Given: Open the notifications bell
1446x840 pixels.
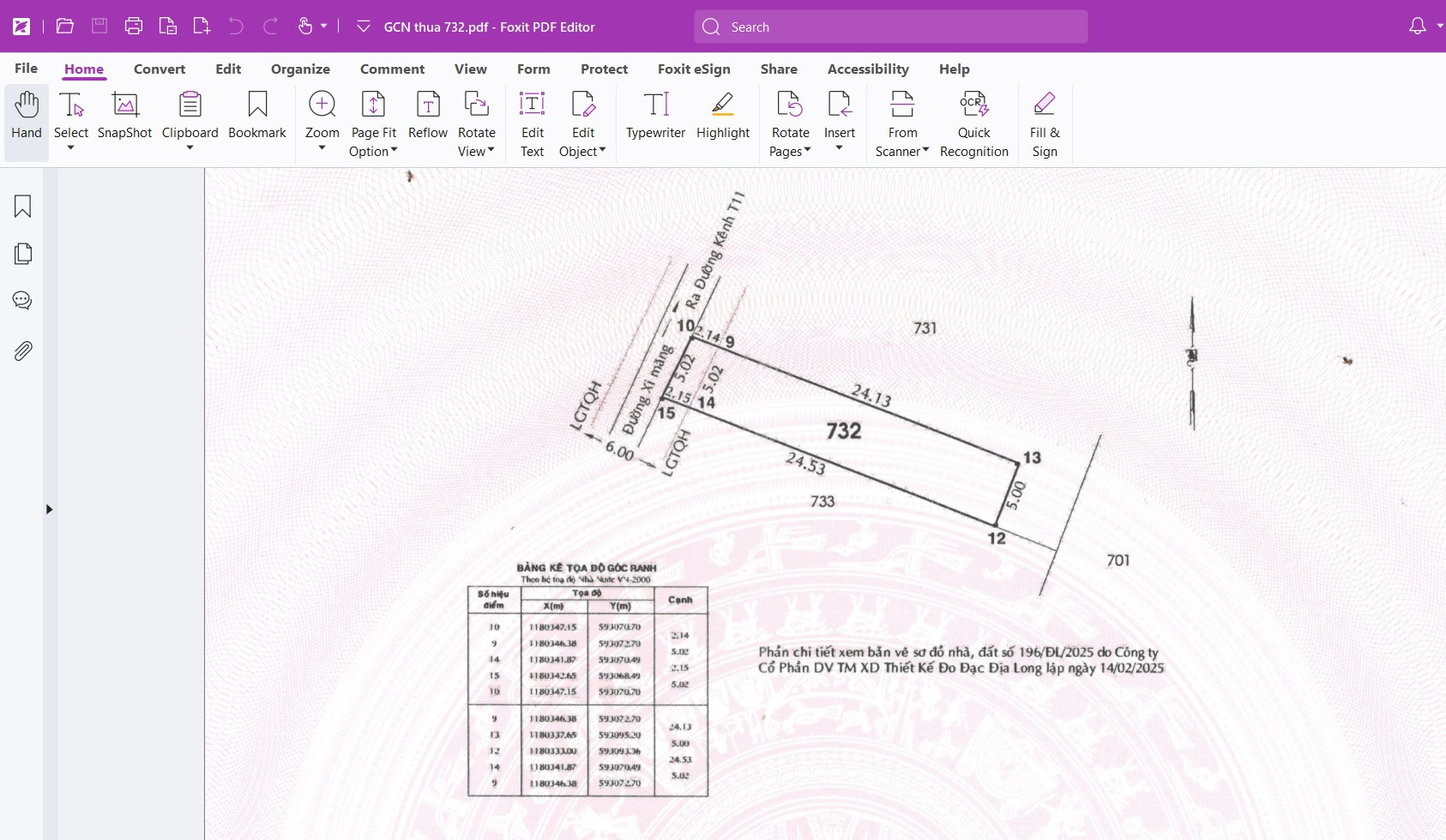Looking at the screenshot, I should (1418, 27).
